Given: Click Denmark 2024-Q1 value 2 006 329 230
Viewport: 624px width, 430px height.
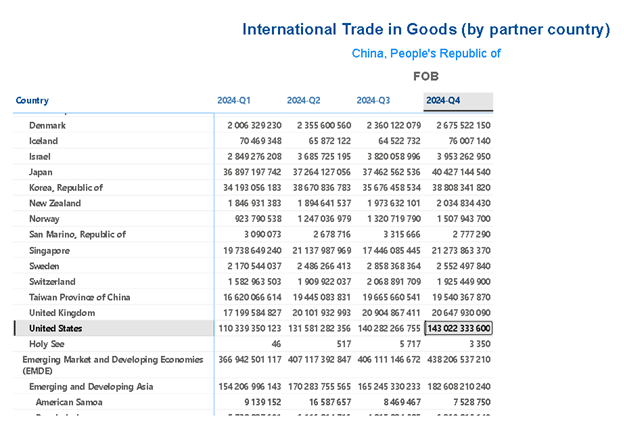Looking at the screenshot, I should [x=255, y=125].
